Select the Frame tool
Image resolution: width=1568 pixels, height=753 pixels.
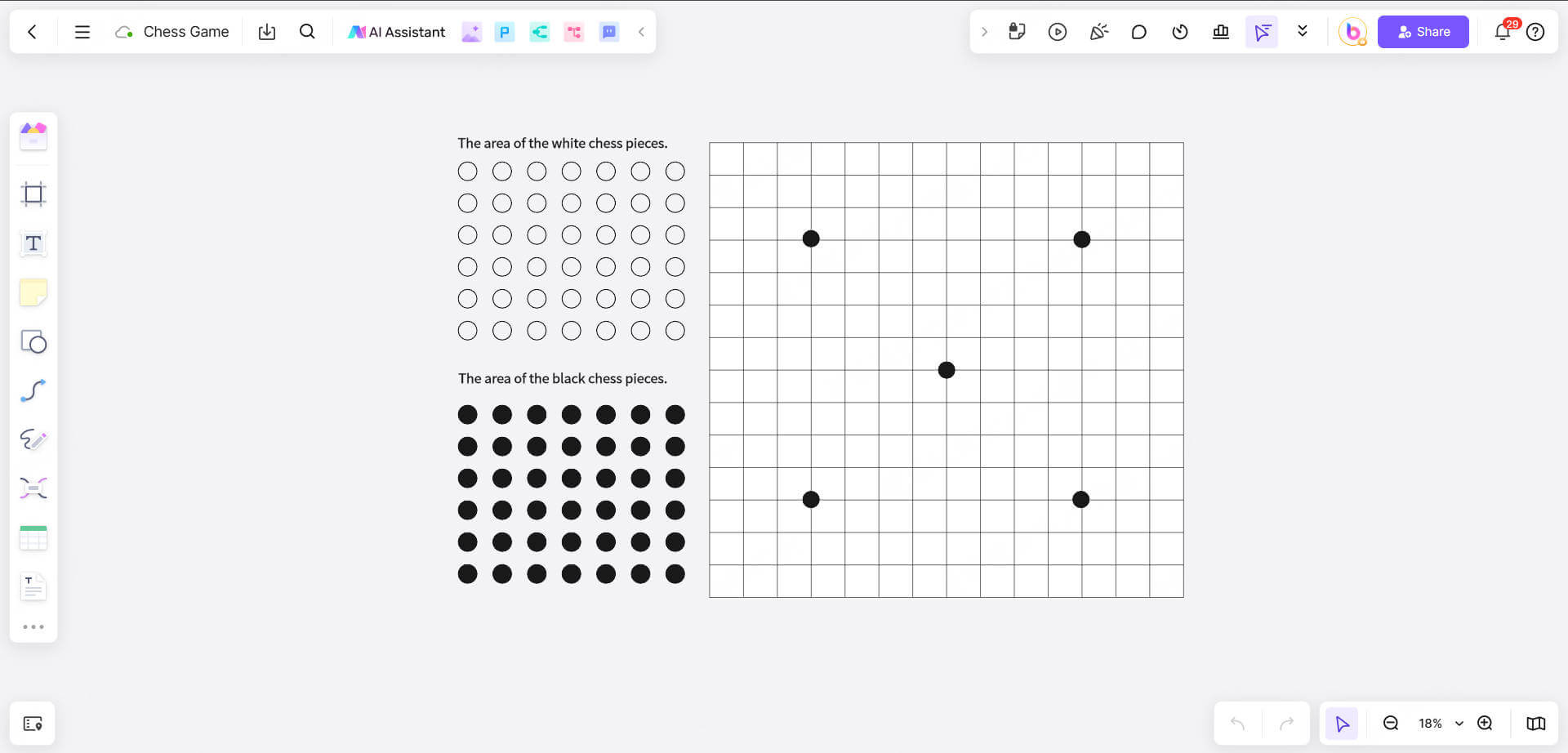33,194
